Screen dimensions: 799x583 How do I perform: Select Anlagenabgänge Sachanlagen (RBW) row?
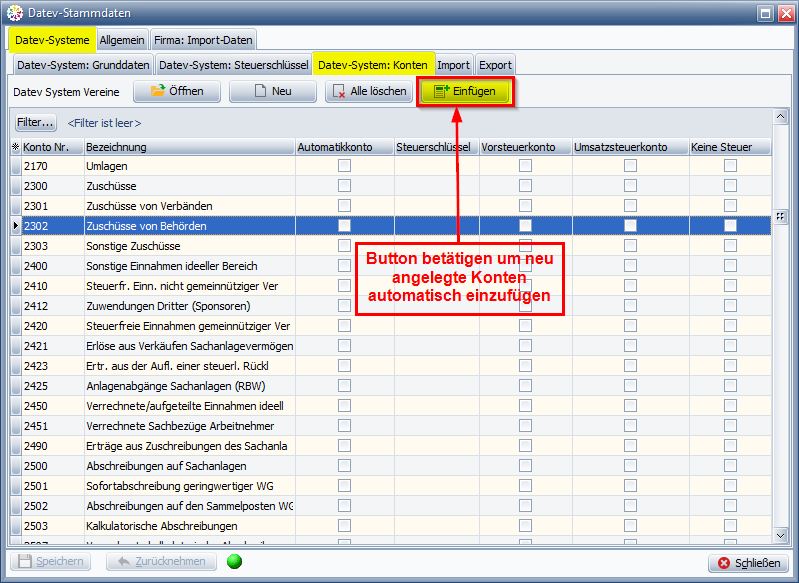coord(391,386)
